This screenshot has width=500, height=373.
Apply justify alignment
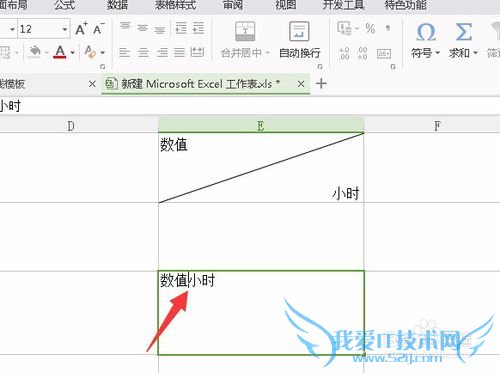tap(179, 52)
